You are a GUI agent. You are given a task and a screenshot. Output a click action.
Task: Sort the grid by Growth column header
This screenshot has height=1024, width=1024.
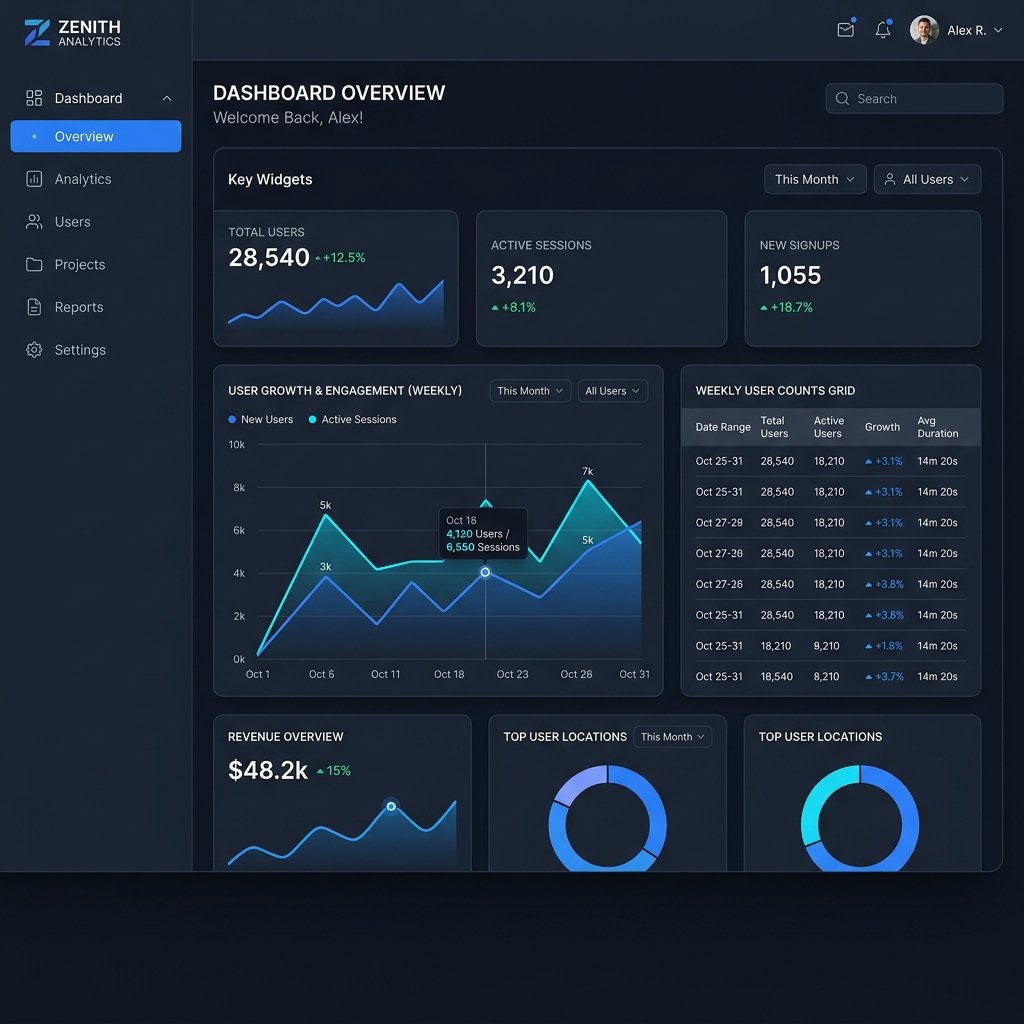pos(882,427)
